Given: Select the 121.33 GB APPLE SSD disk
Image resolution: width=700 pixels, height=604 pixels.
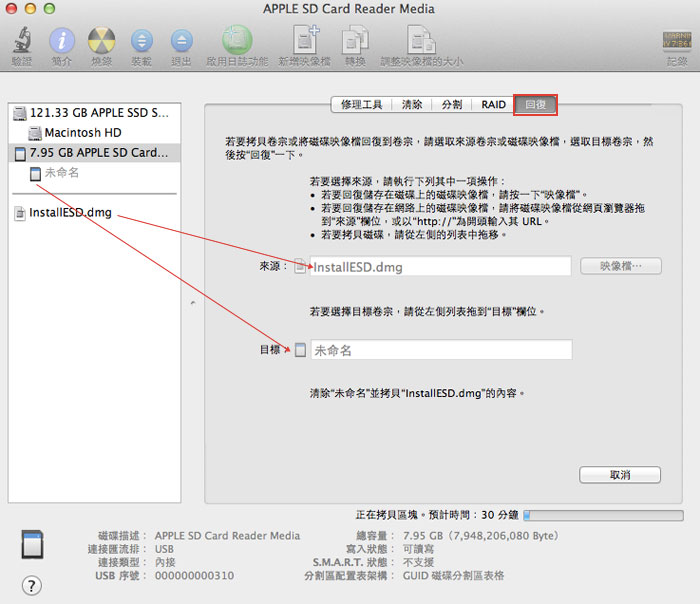Looking at the screenshot, I should coord(94,113).
